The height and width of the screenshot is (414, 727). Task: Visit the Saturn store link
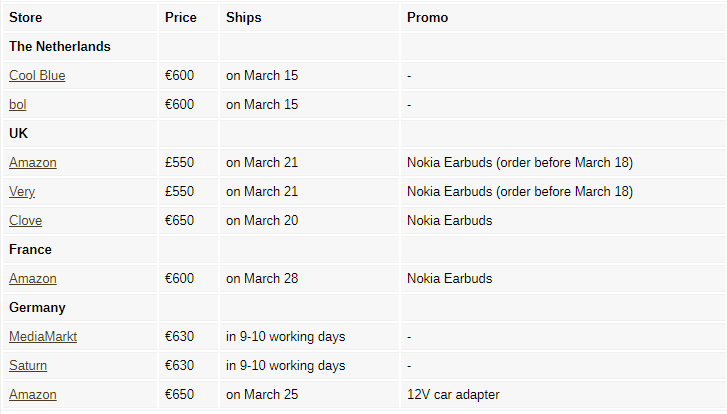28,365
